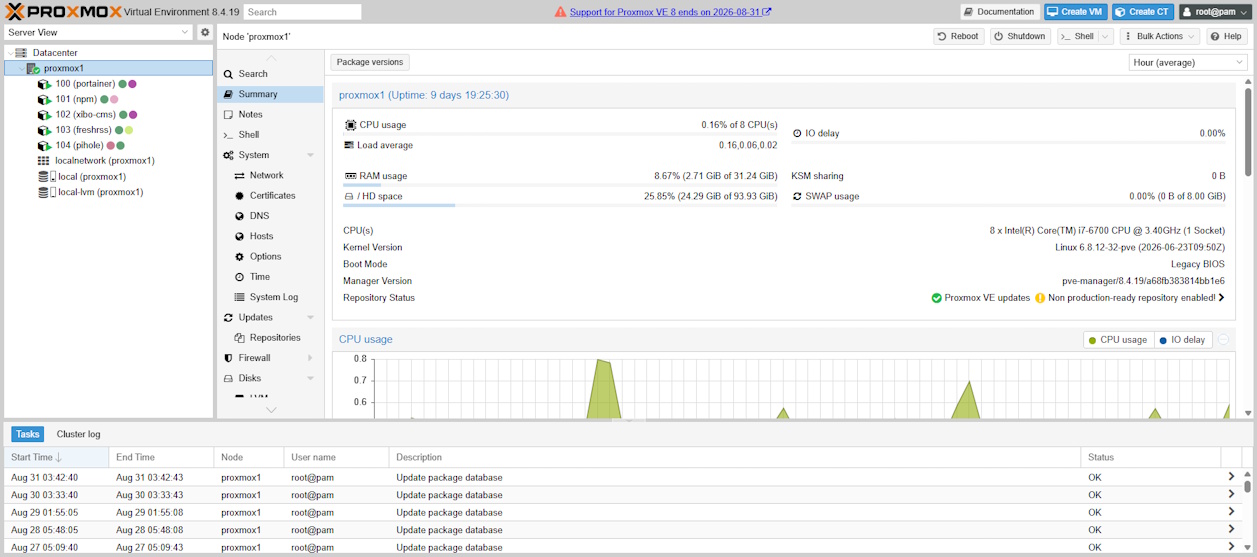Screen dimensions: 1257x557
Task: Open the Search menu item
Action: [x=270, y=74]
